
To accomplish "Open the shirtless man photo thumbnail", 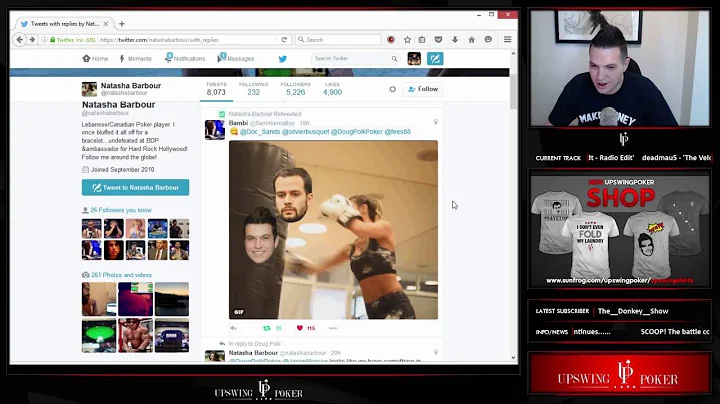I will [x=135, y=336].
